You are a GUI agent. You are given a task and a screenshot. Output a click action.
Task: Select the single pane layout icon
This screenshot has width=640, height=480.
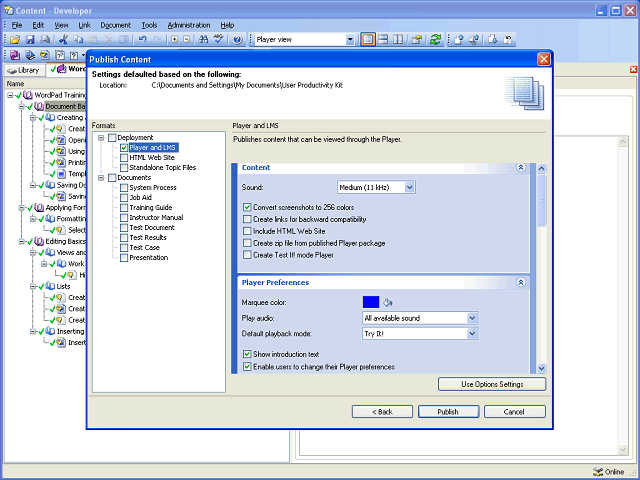point(368,40)
